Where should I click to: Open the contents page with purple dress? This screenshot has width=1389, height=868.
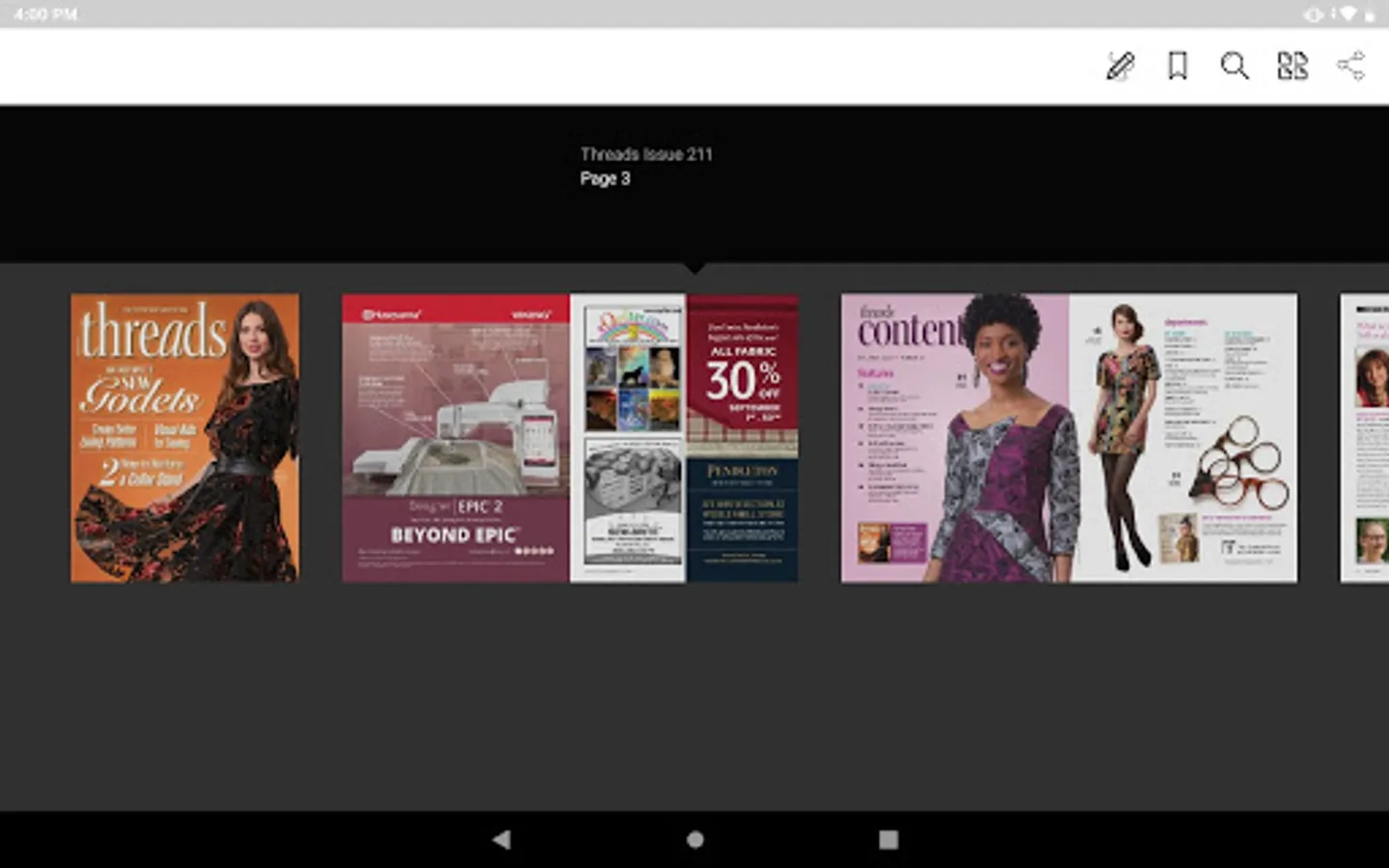[x=955, y=438]
